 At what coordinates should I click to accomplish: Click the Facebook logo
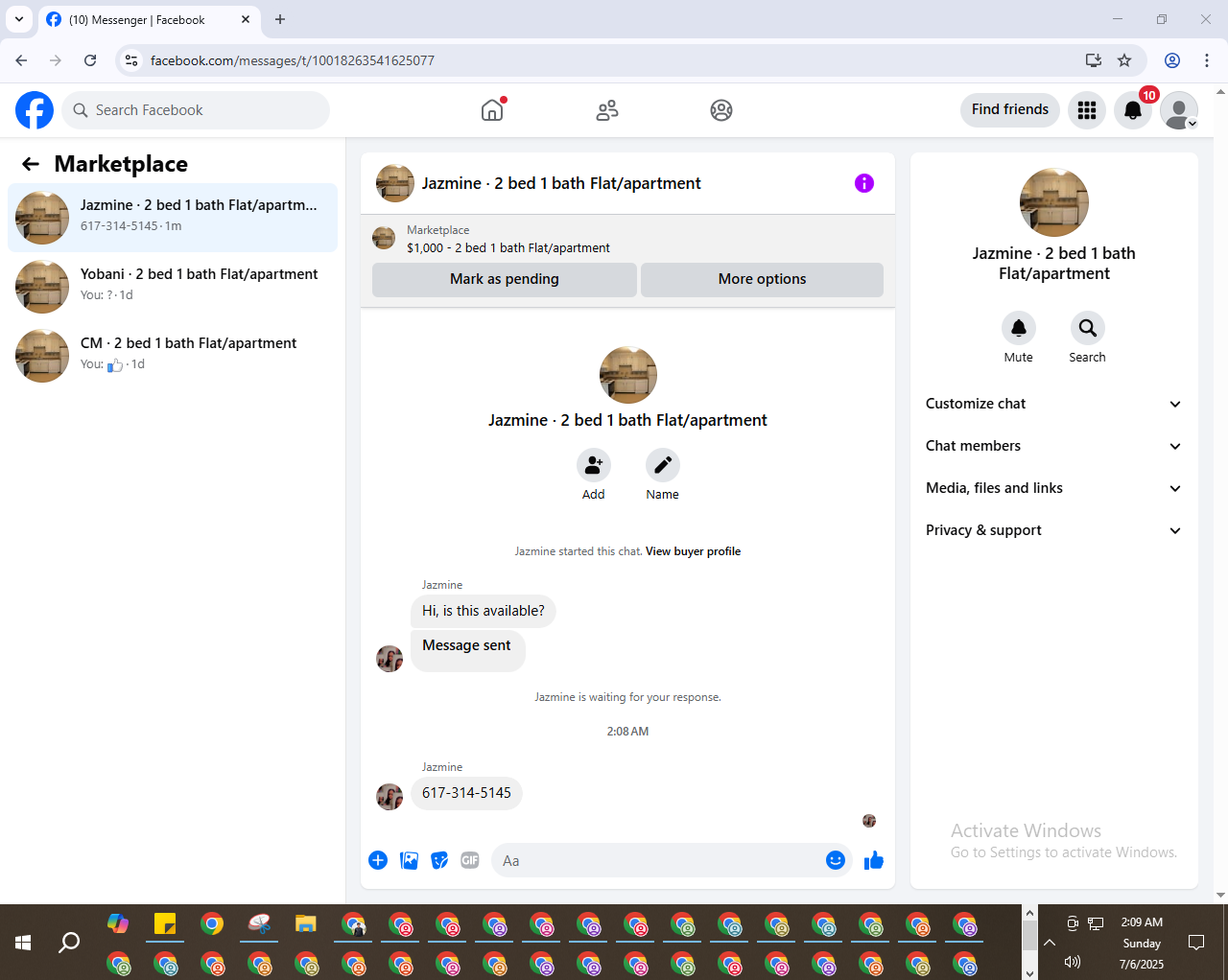point(35,110)
